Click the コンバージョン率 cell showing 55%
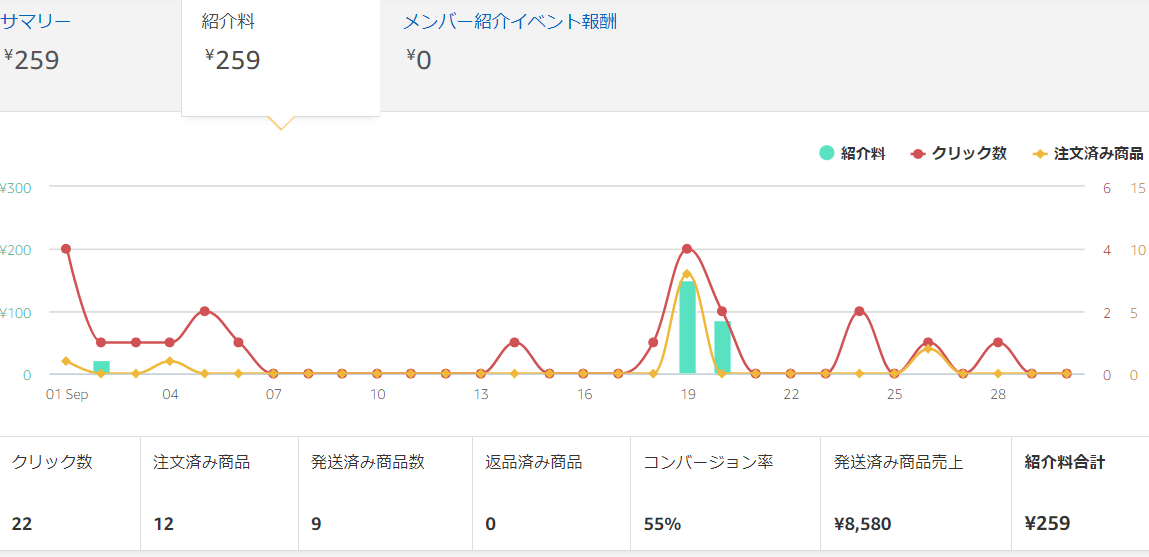Screen dimensions: 1149x557 tap(725, 493)
